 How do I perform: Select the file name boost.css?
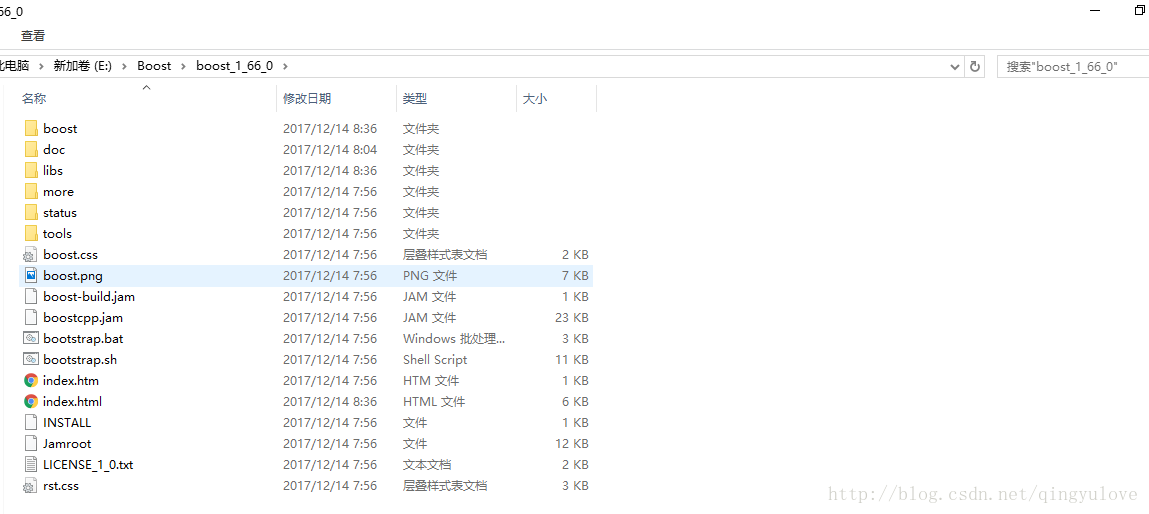tap(70, 254)
